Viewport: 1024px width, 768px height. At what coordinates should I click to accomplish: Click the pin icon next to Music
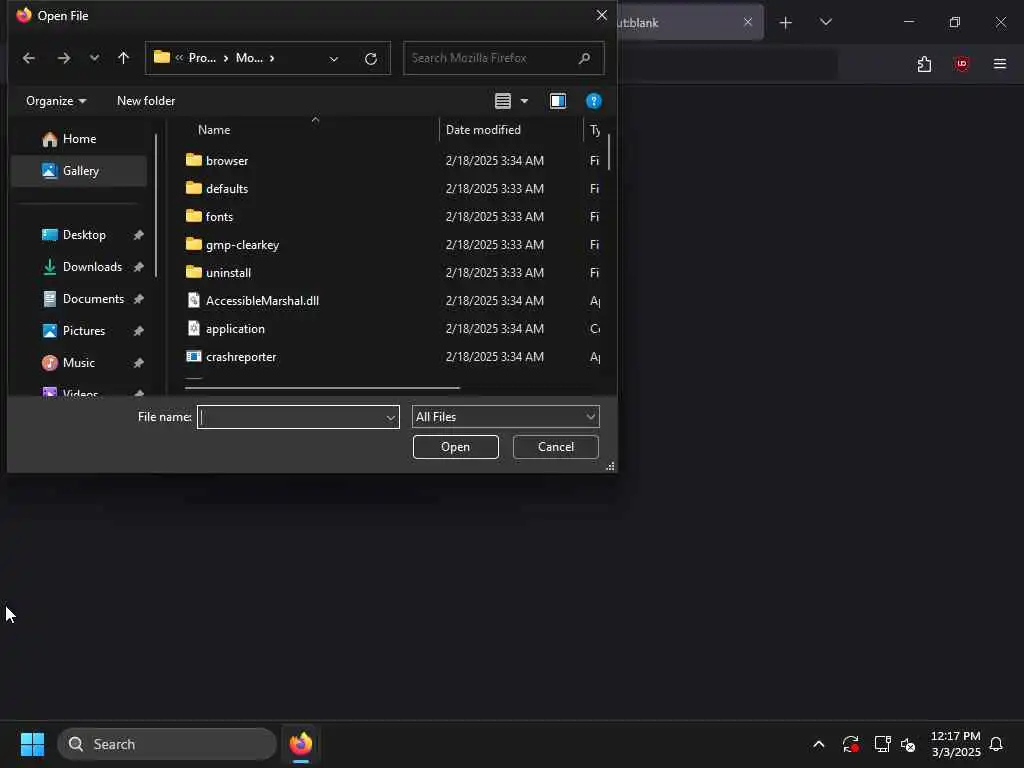(x=138, y=363)
